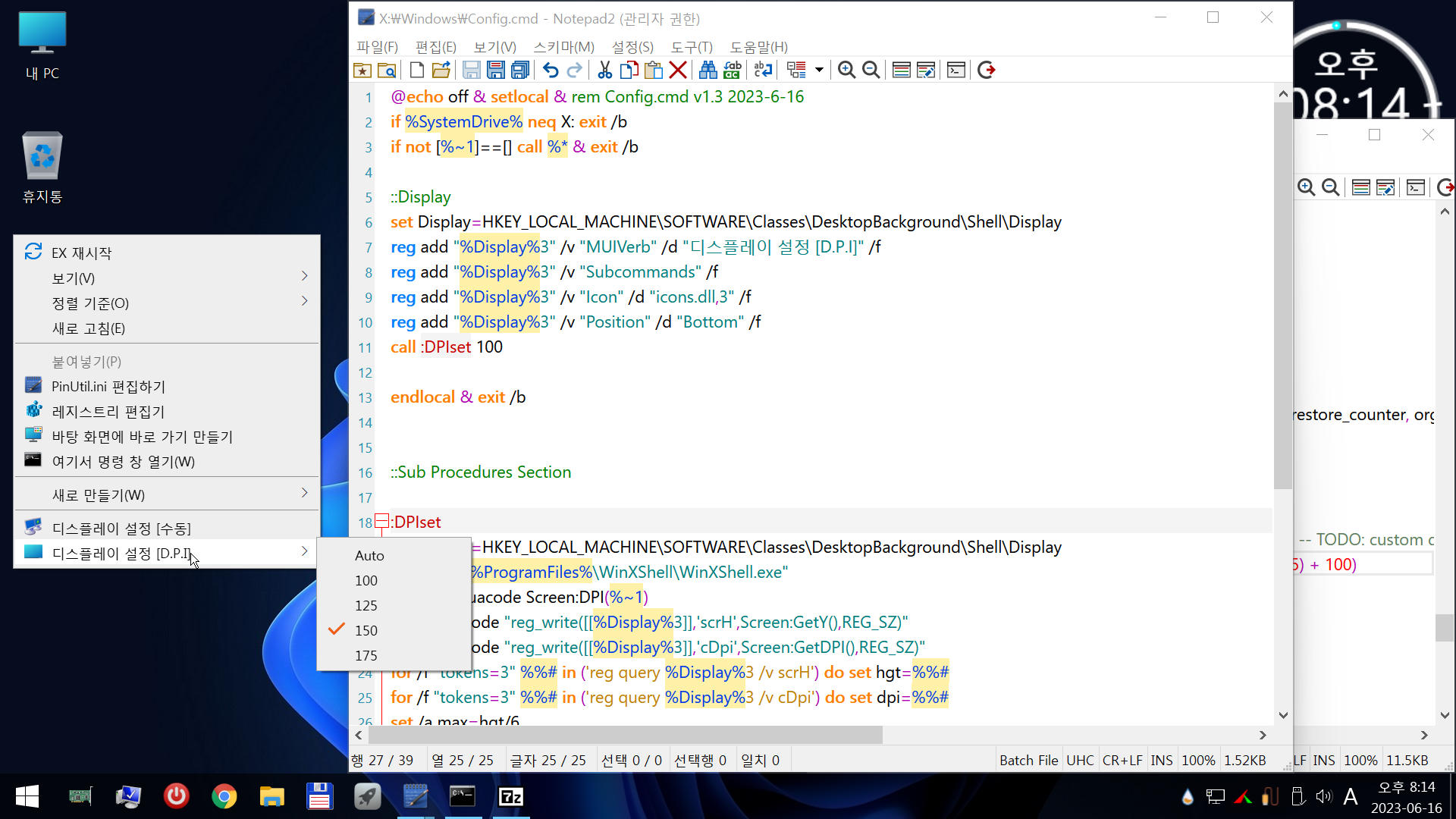This screenshot has width=1456, height=819.
Task: Click the command prompt toolbar icon
Action: point(955,71)
